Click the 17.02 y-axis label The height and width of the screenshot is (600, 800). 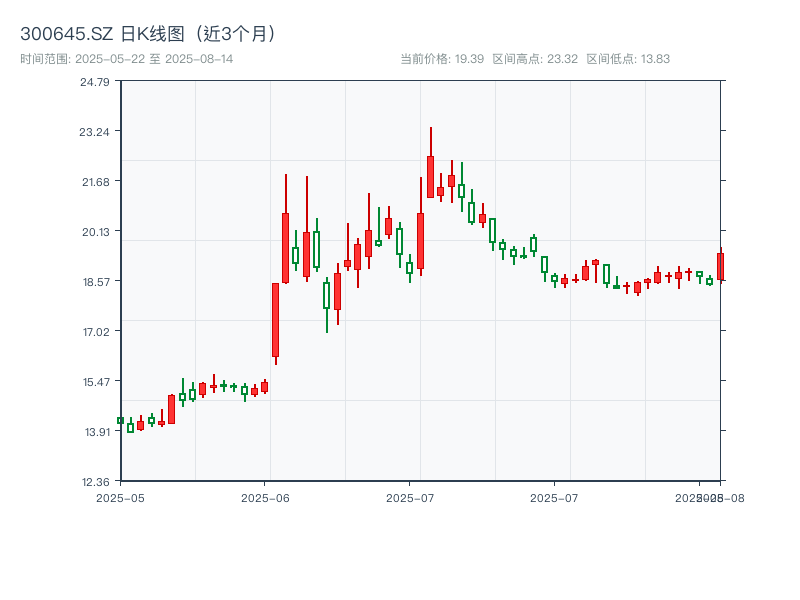[95, 331]
